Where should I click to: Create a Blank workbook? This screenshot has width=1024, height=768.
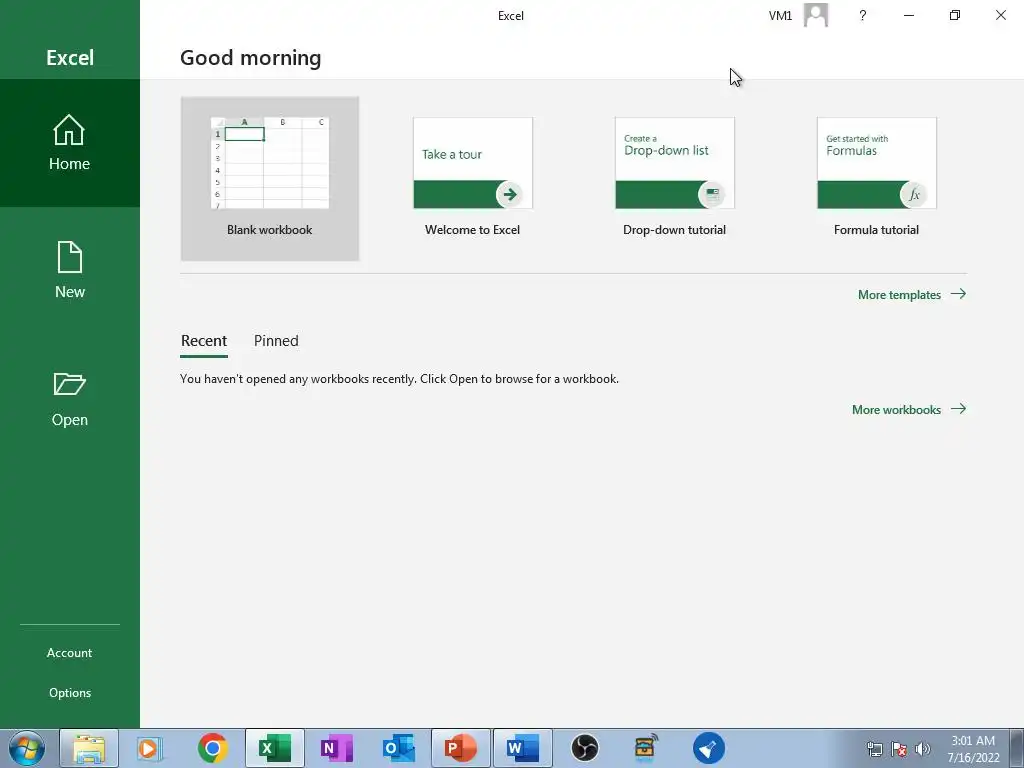(x=270, y=178)
